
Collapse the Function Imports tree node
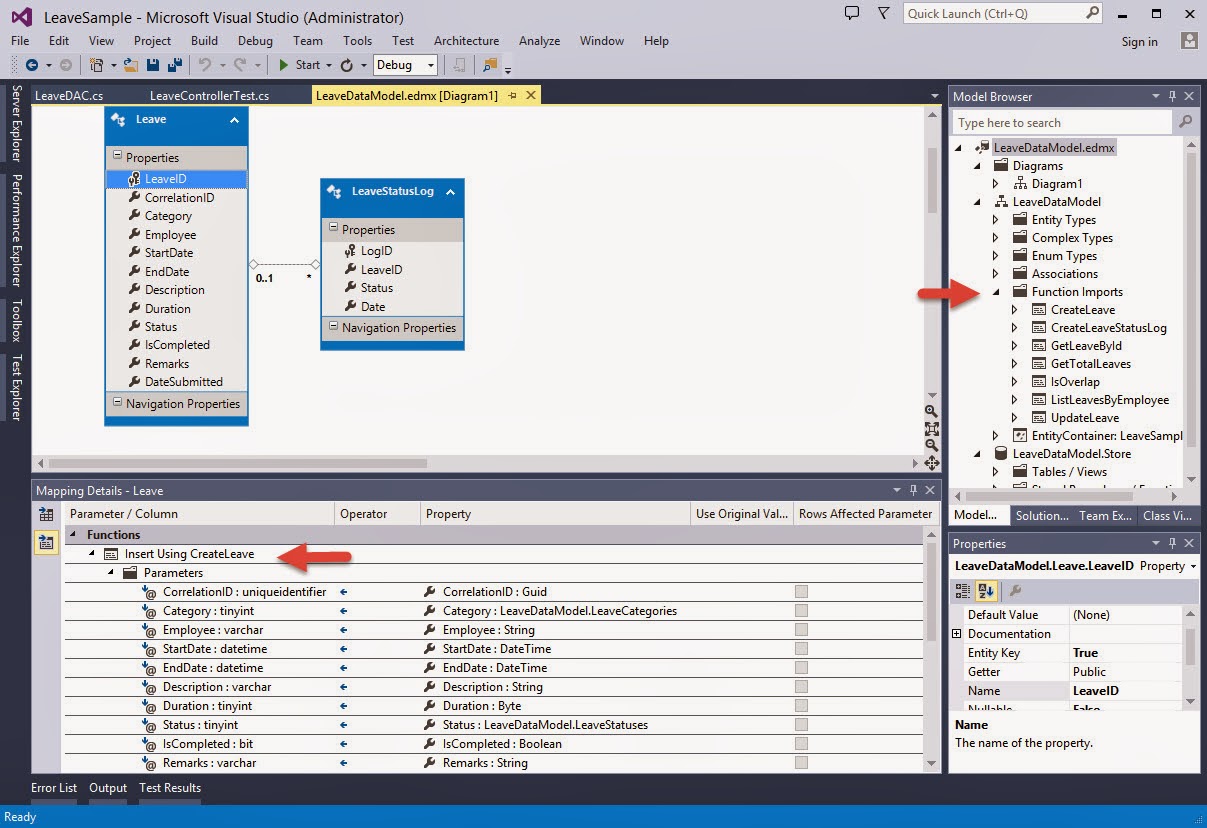tap(995, 292)
